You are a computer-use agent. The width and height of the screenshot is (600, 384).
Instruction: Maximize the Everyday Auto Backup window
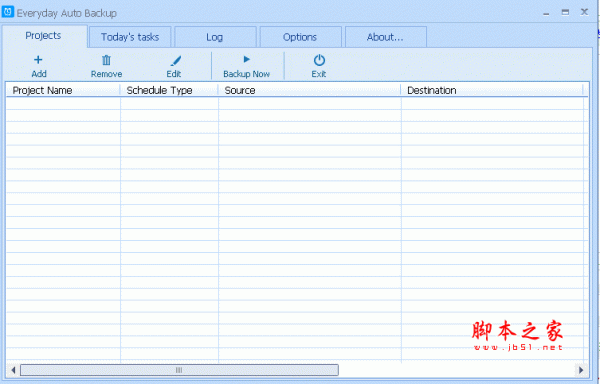click(565, 12)
